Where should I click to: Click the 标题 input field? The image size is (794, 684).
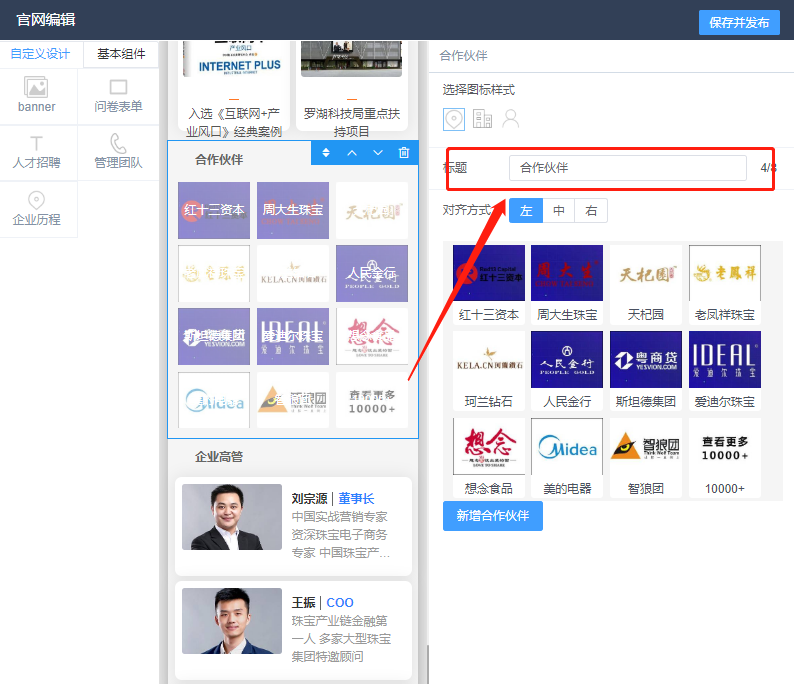tap(627, 168)
